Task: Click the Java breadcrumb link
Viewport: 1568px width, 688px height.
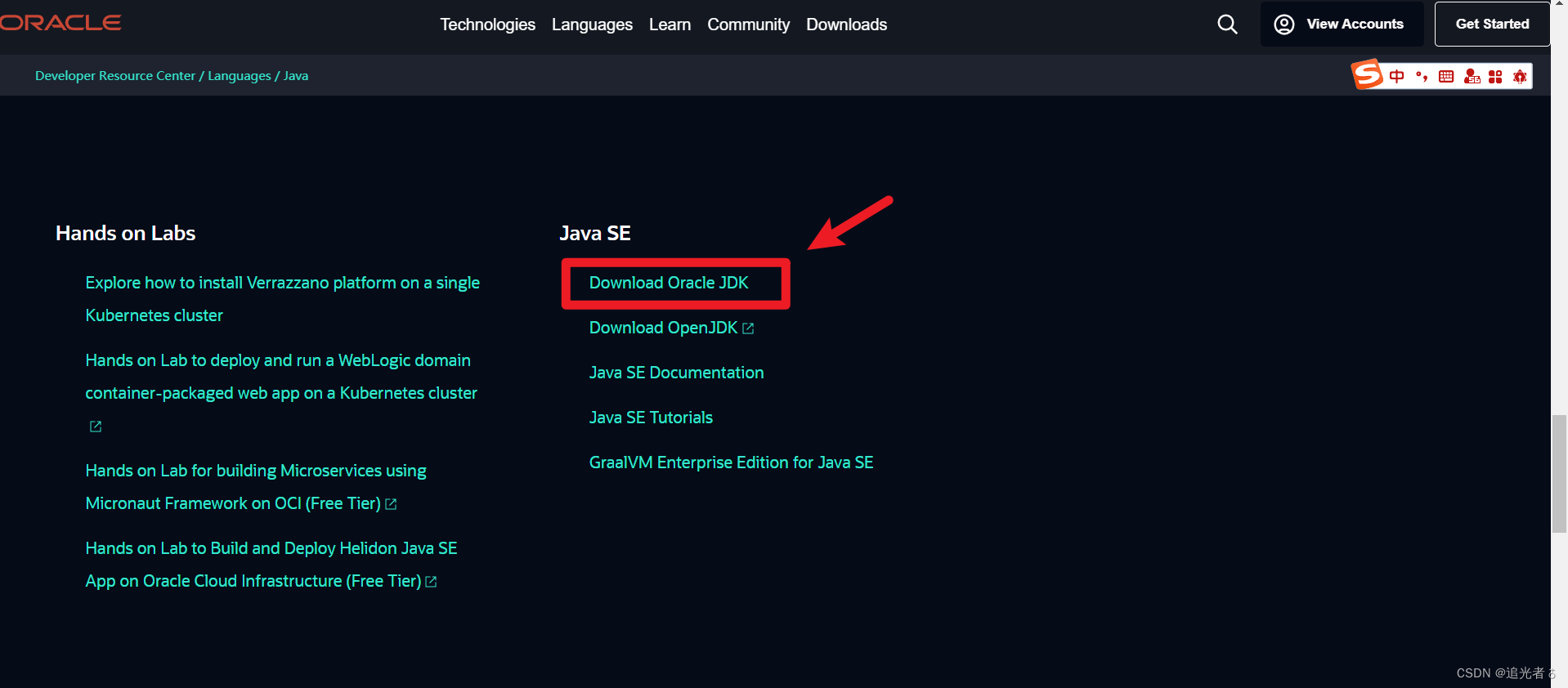Action: pos(296,75)
